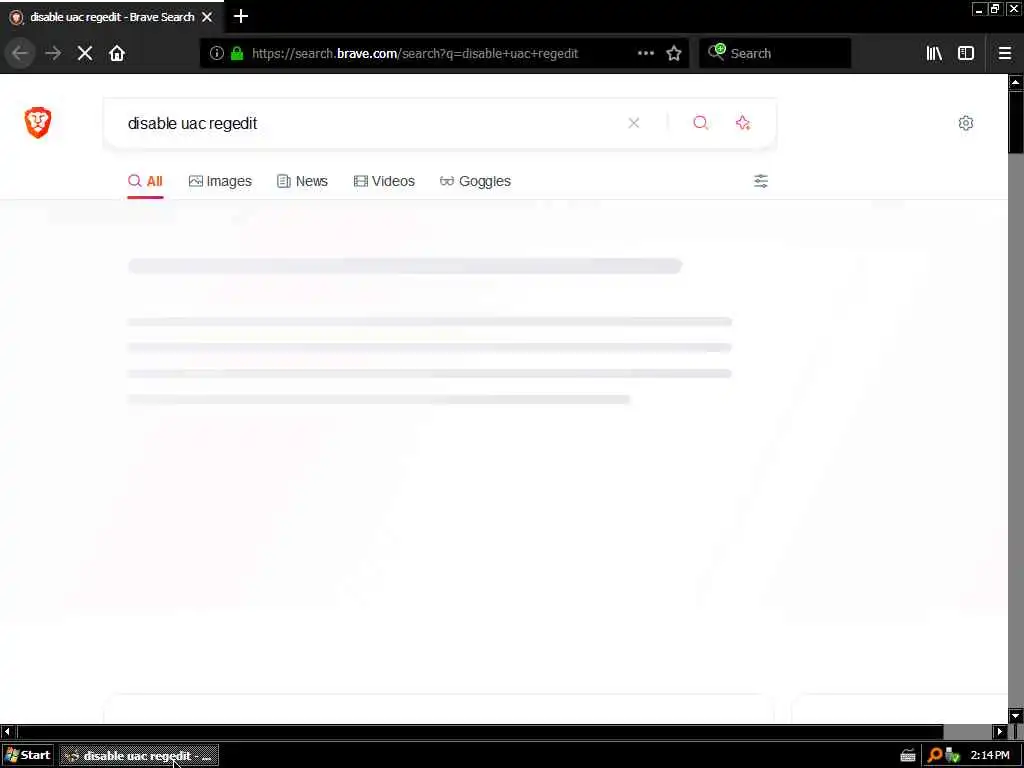
Task: Close the Brave Search tab
Action: point(207,17)
